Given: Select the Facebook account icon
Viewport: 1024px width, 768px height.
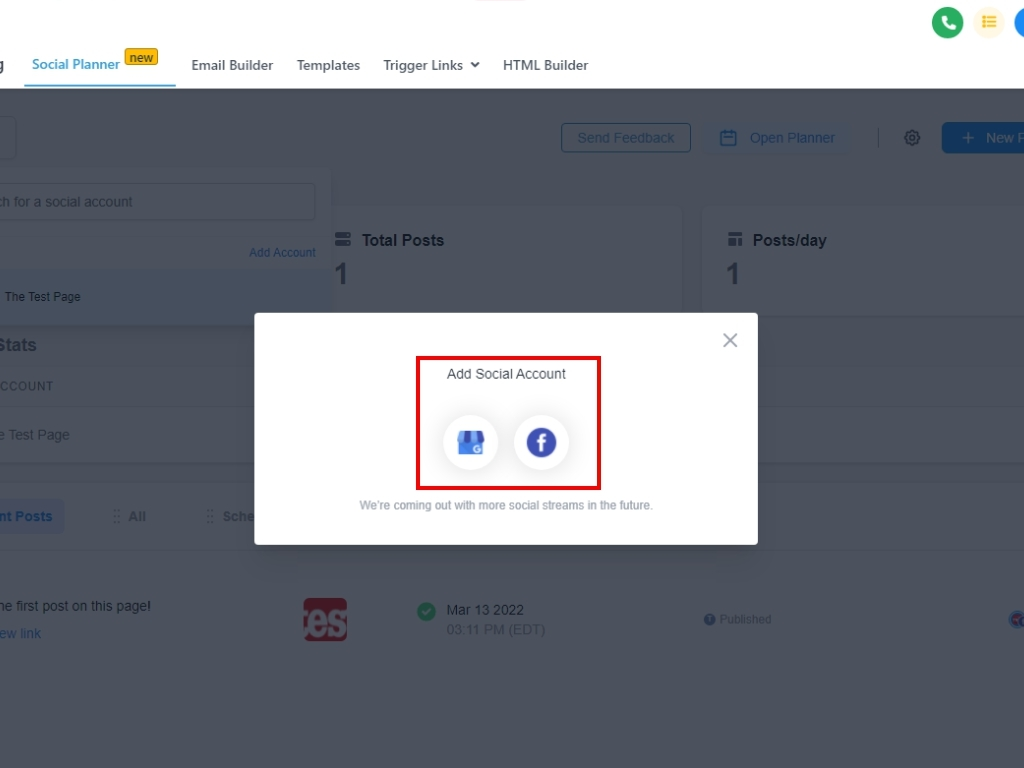Looking at the screenshot, I should pyautogui.click(x=541, y=443).
